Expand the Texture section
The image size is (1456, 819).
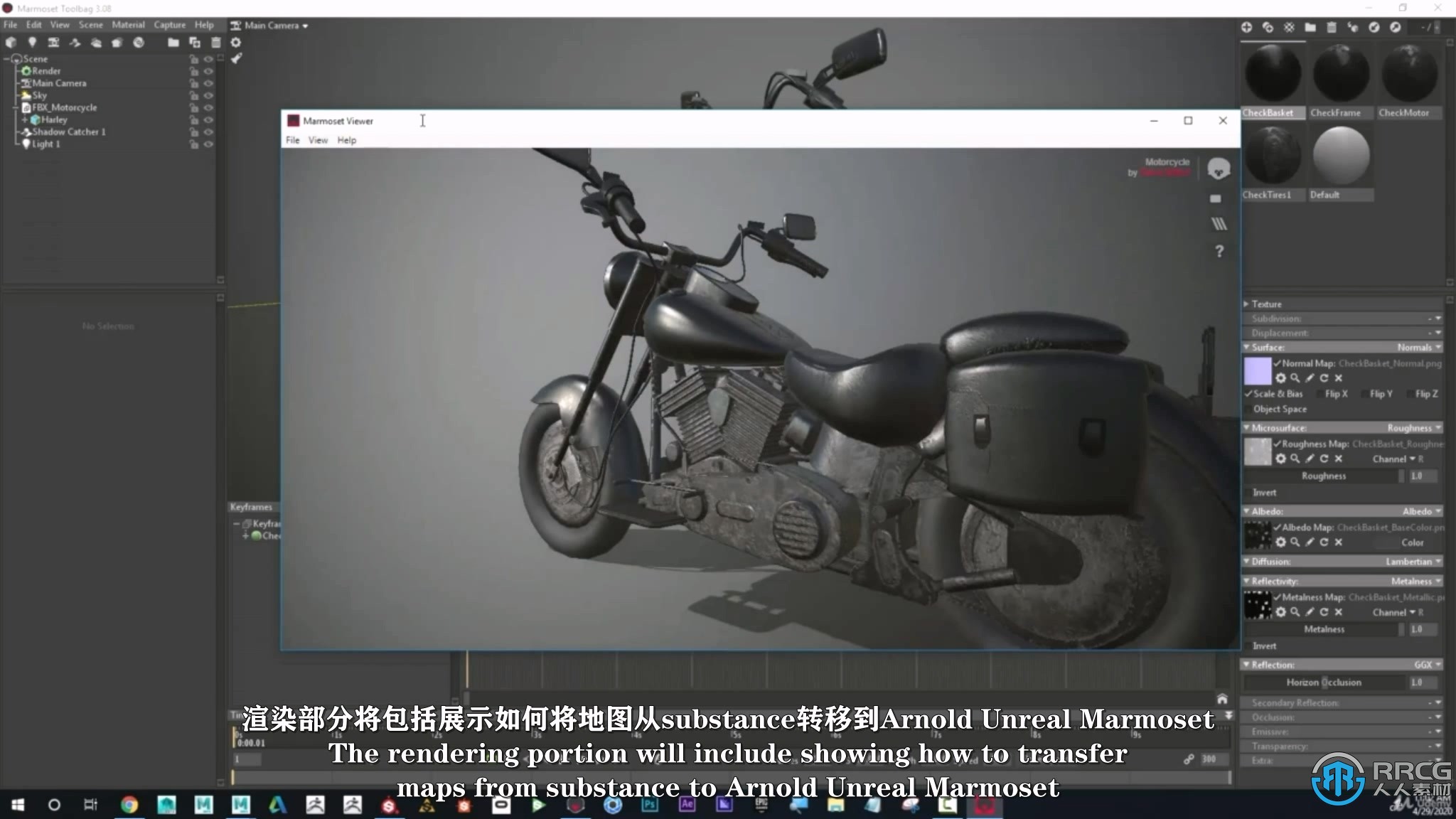(1246, 304)
